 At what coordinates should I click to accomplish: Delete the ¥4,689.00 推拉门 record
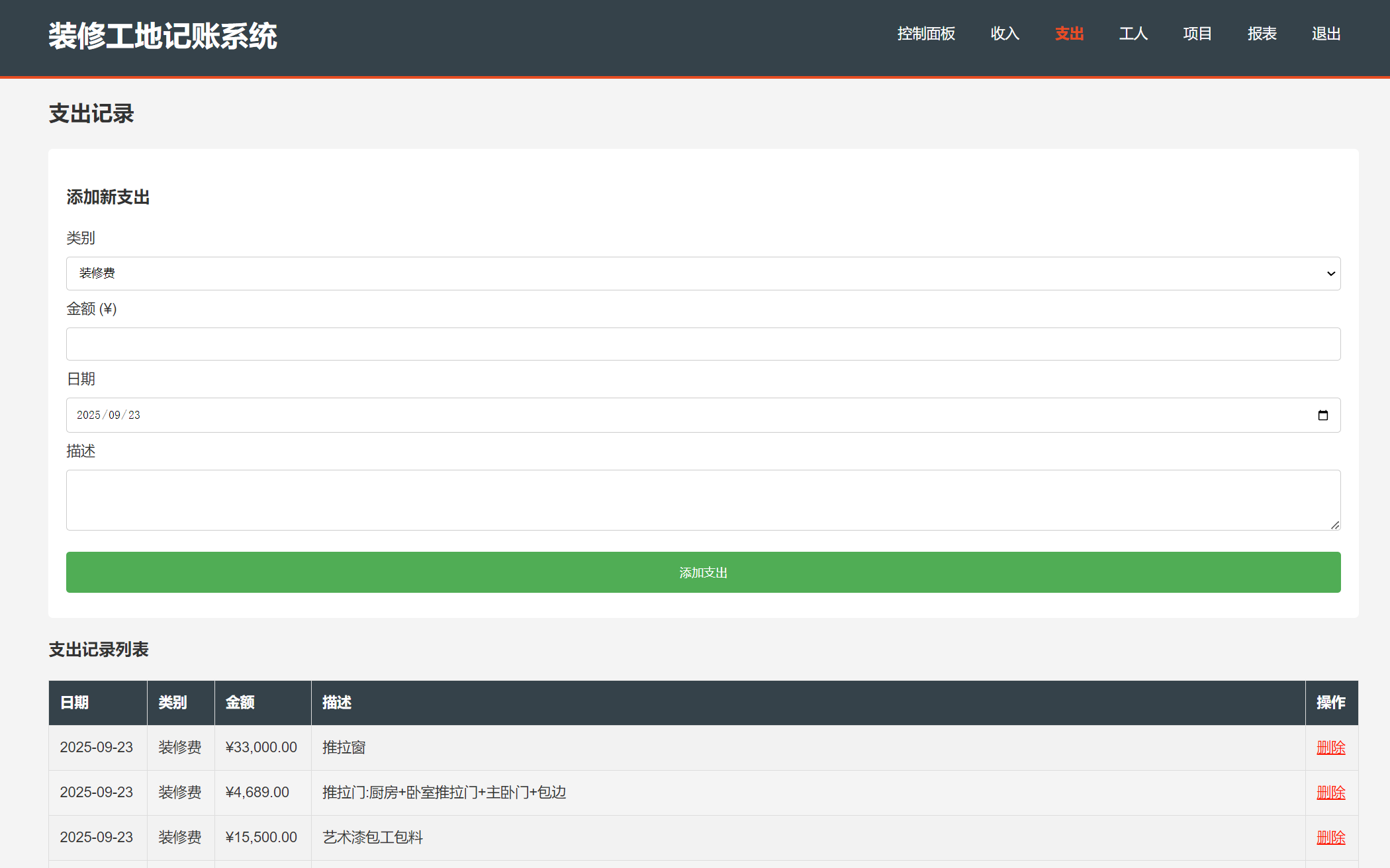coord(1330,793)
